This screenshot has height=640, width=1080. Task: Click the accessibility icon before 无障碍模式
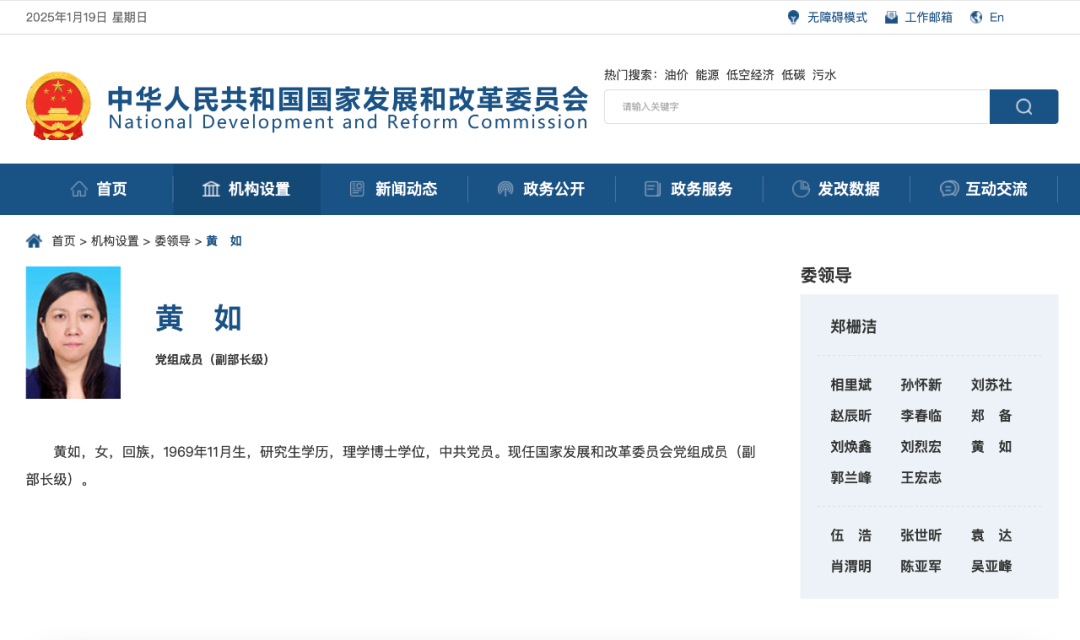coord(792,16)
